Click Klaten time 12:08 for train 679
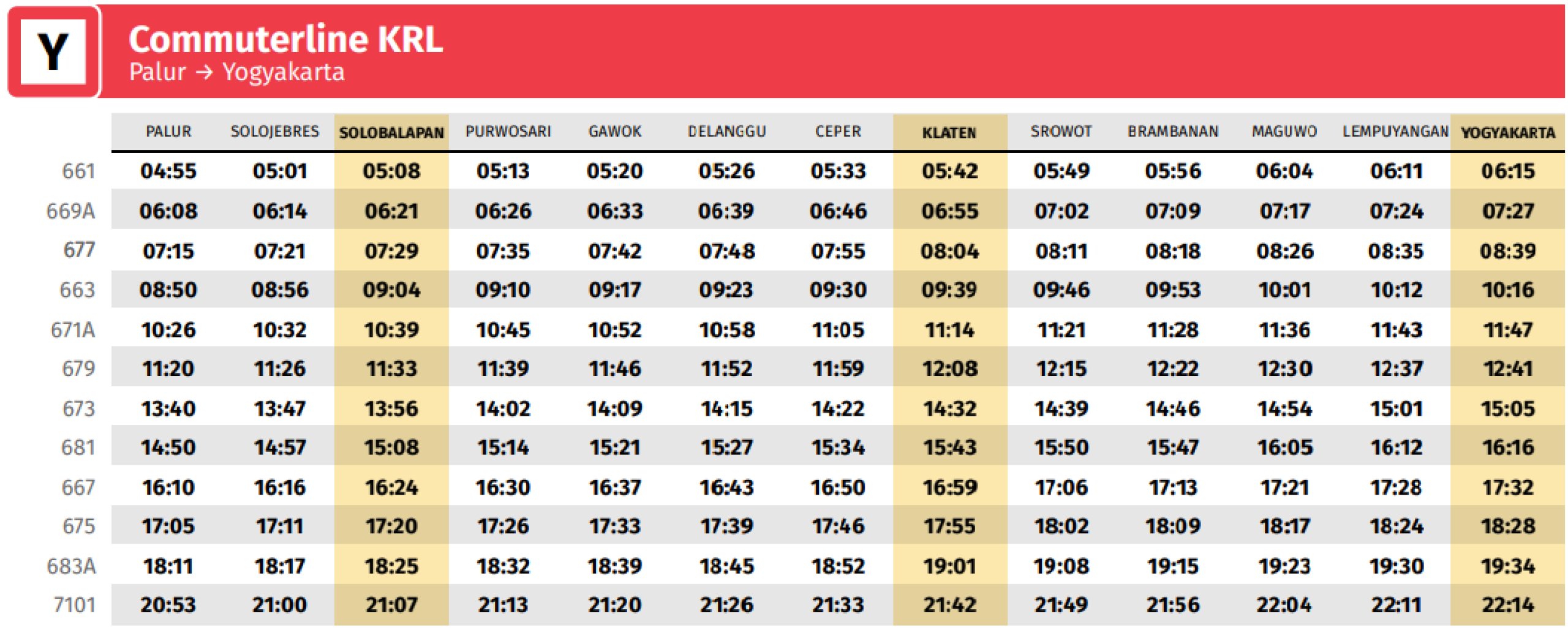 [x=950, y=369]
